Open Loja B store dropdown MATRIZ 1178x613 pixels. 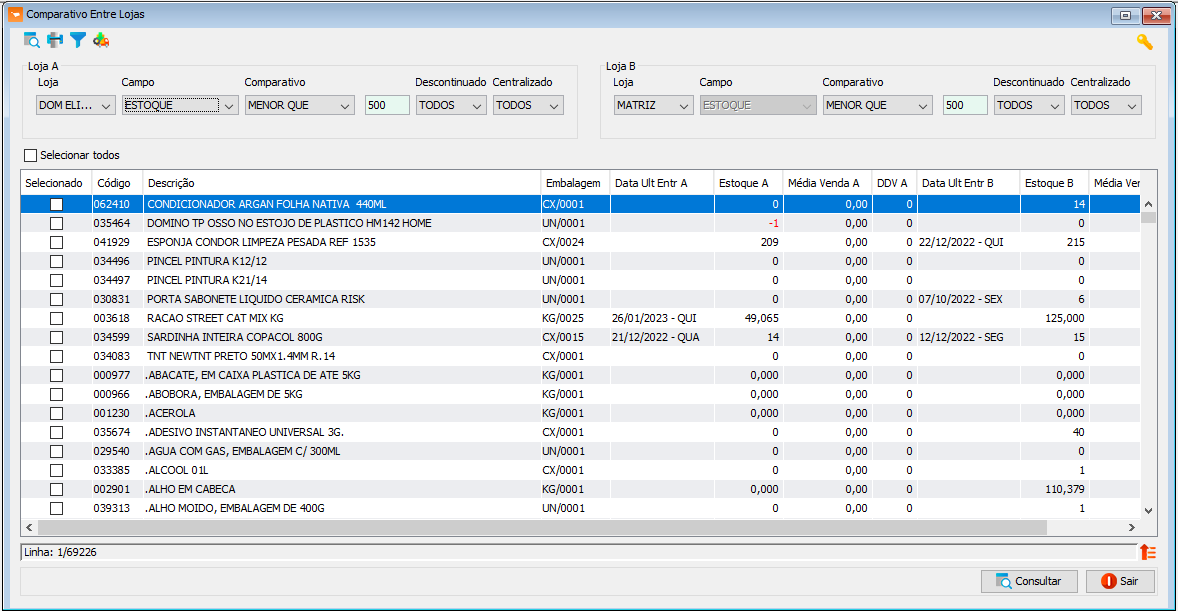653,105
